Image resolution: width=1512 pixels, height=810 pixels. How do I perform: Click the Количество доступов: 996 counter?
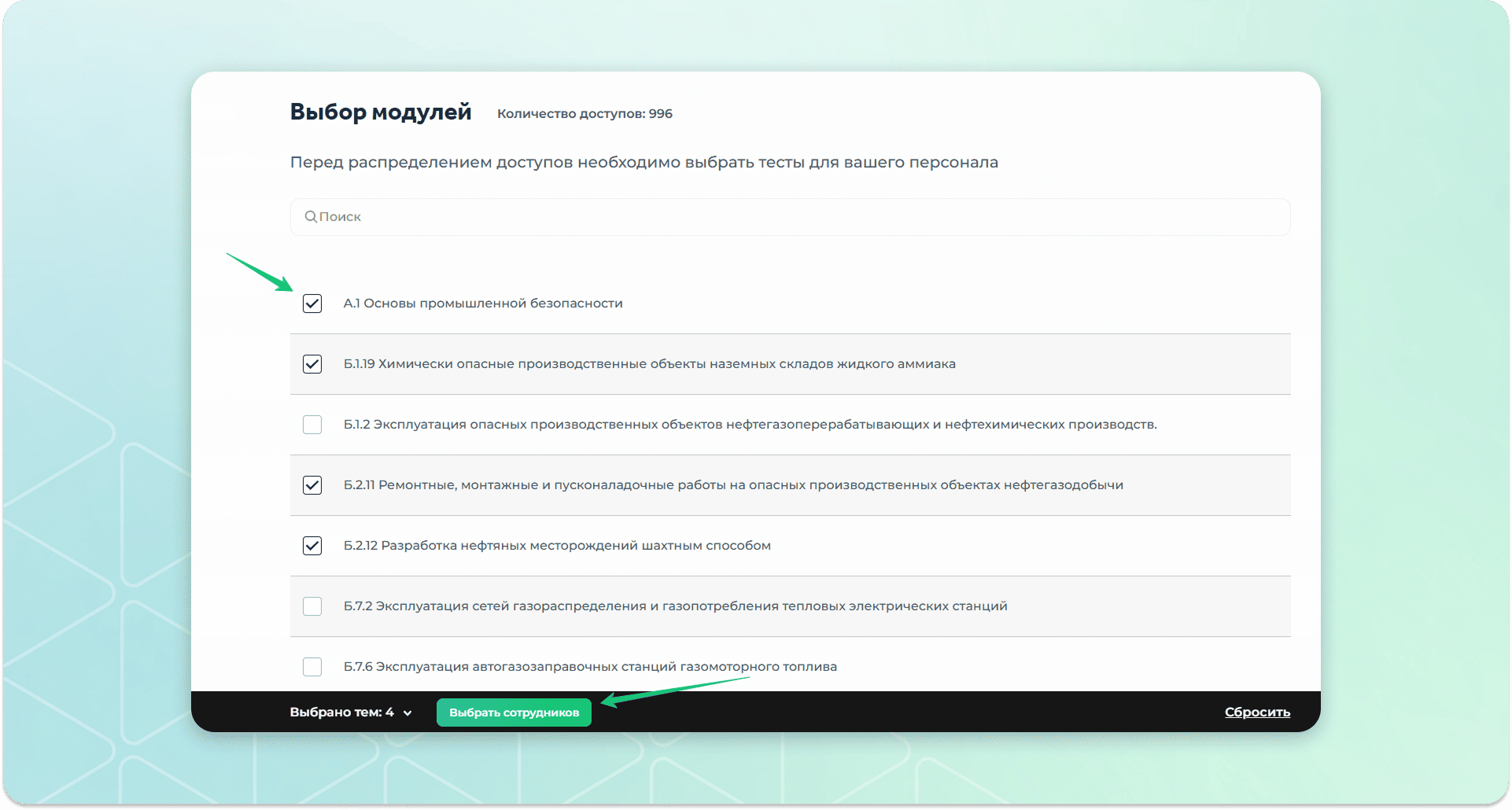pyautogui.click(x=585, y=114)
